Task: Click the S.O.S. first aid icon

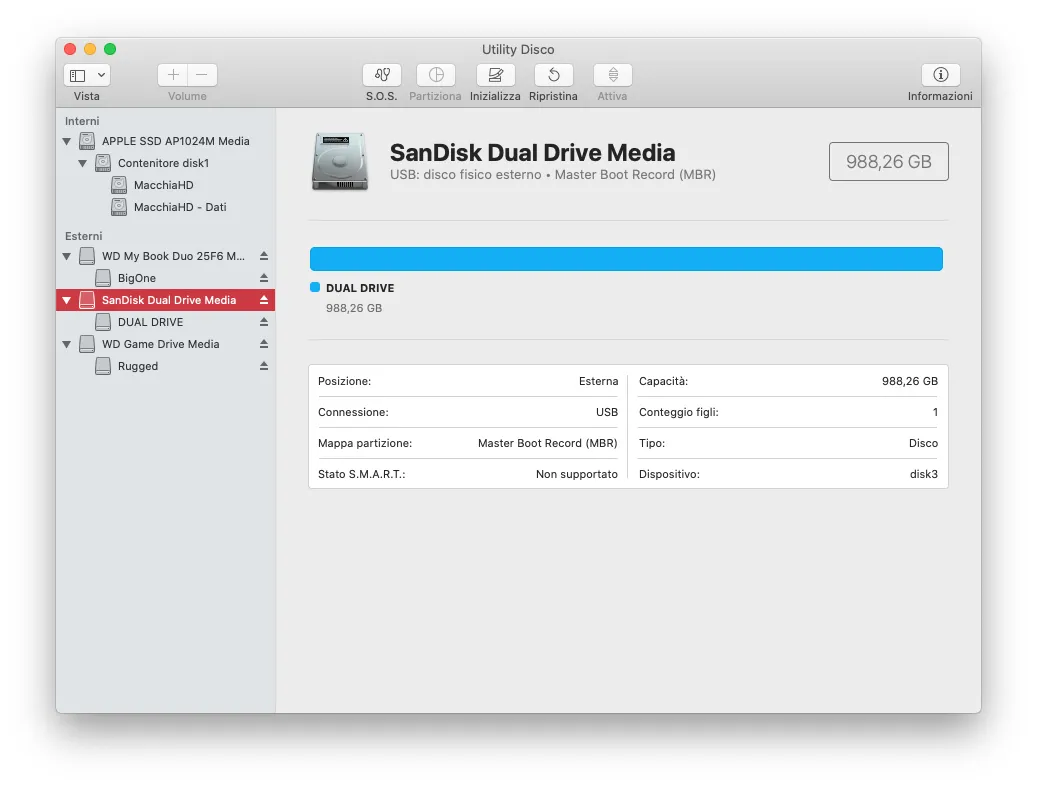Action: (381, 76)
